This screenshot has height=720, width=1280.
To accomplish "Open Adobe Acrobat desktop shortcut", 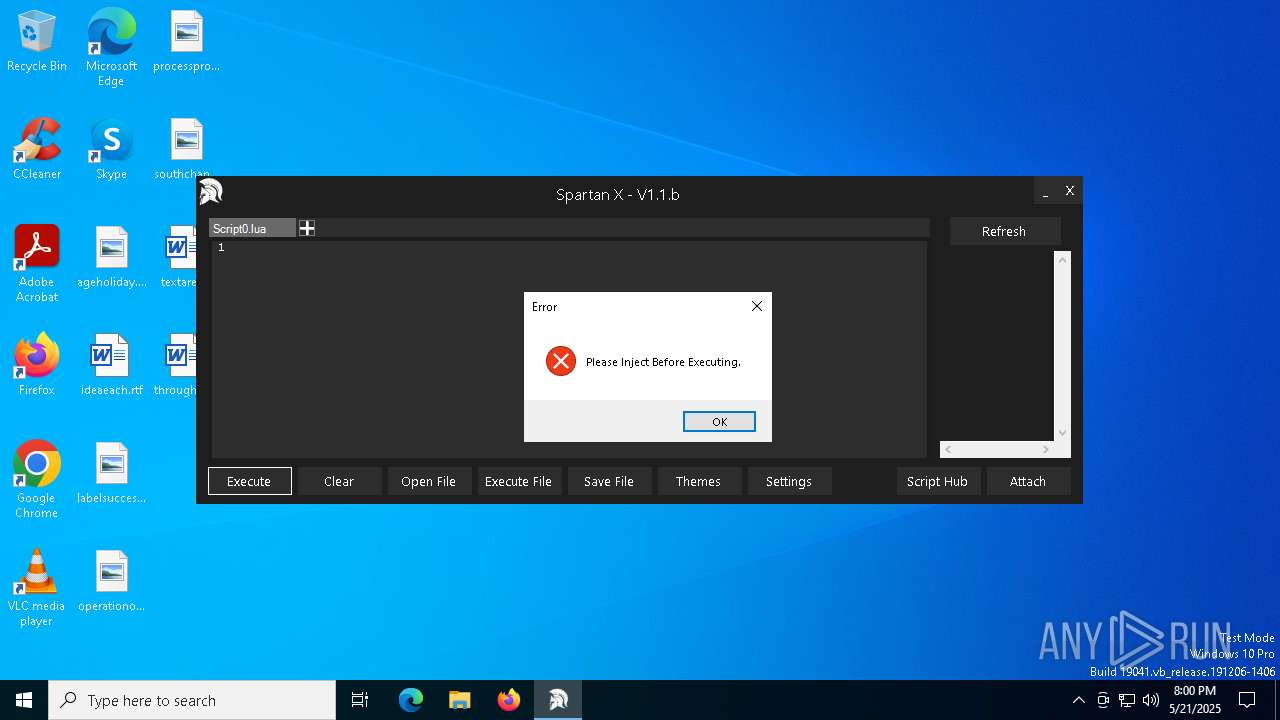I will [x=37, y=264].
